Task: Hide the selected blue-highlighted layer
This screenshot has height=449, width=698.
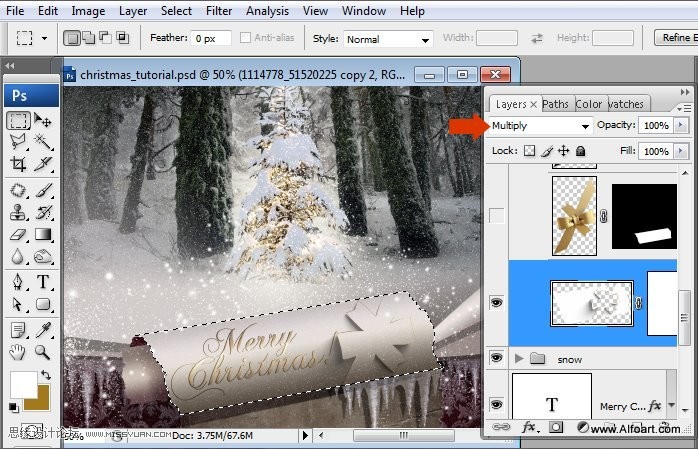Action: point(496,303)
